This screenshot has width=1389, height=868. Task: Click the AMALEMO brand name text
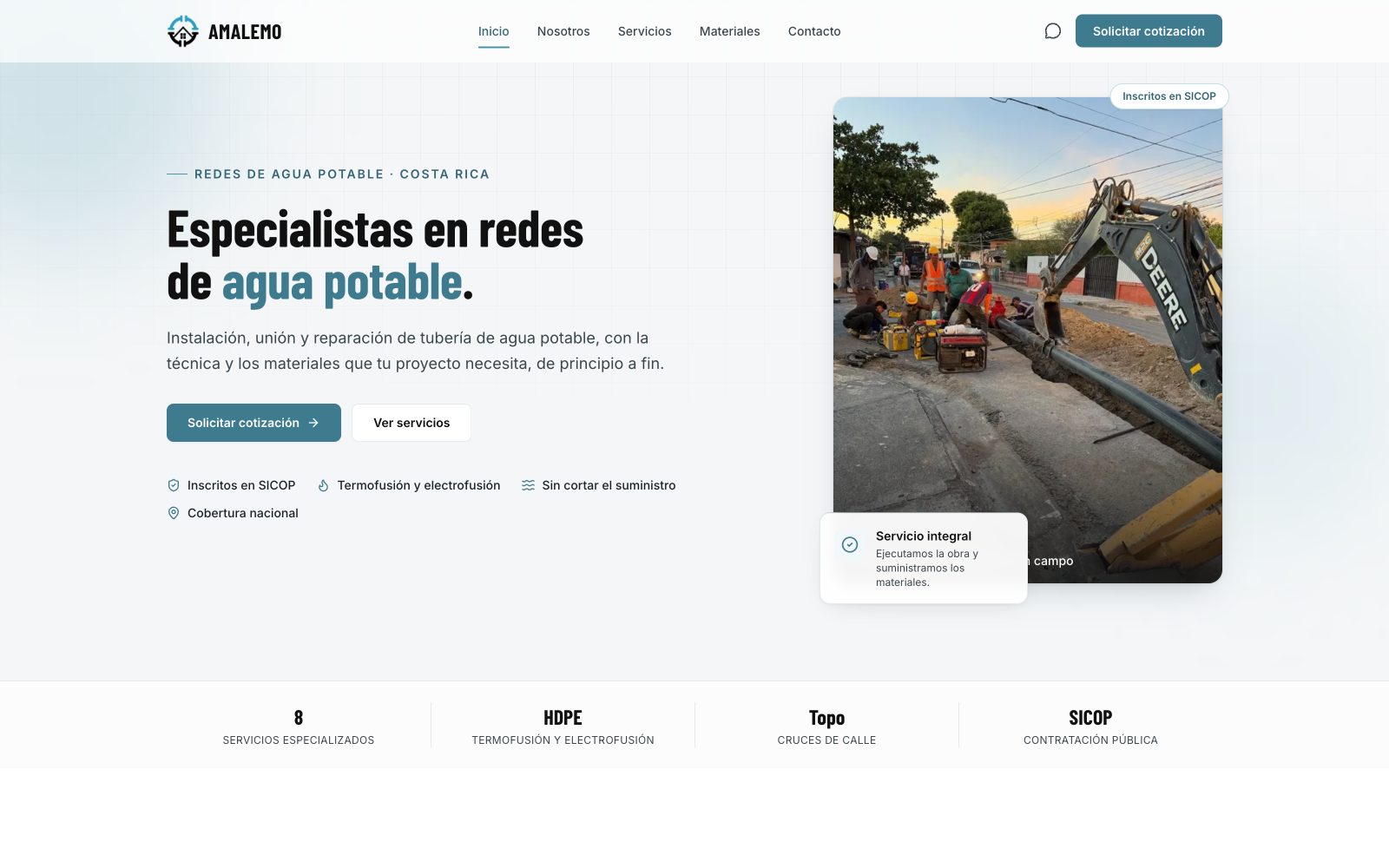245,32
